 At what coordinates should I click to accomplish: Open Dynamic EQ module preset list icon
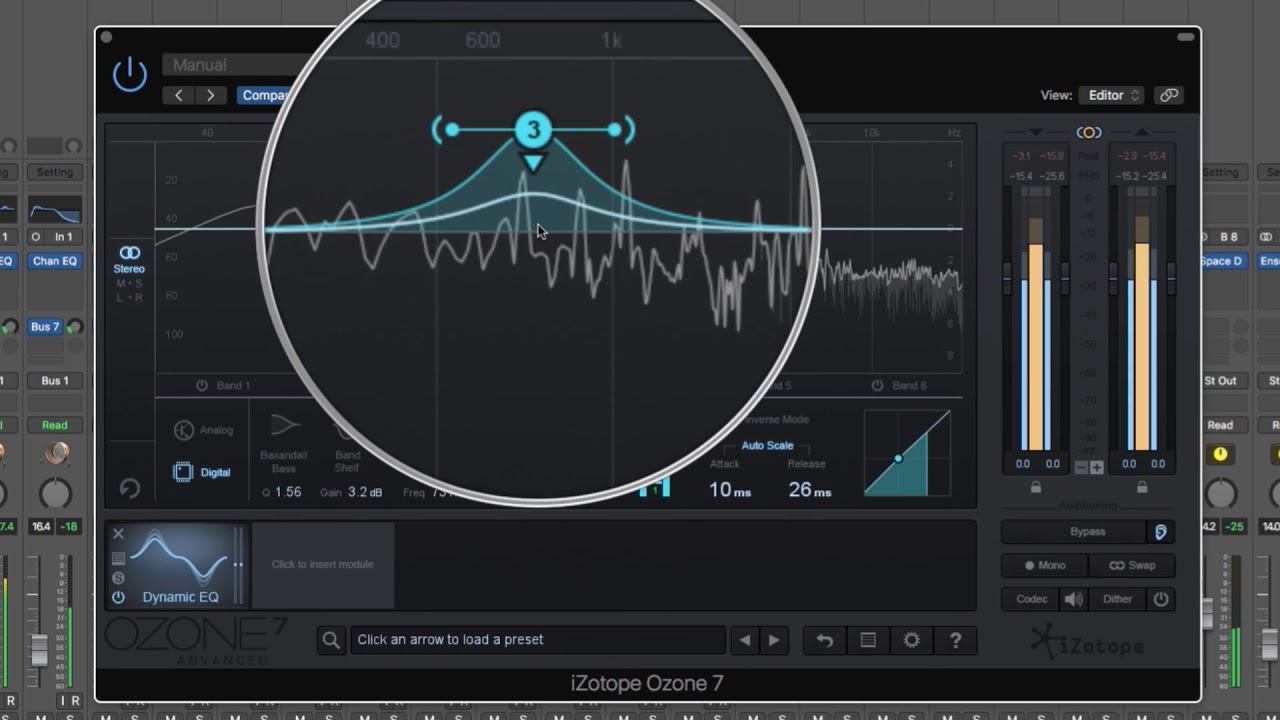click(x=118, y=558)
